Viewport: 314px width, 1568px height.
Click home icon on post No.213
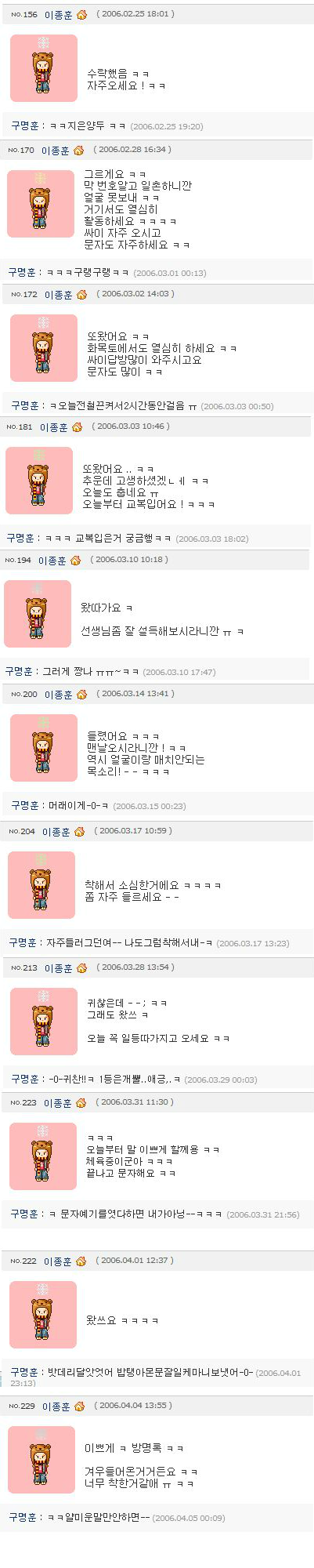point(82,968)
